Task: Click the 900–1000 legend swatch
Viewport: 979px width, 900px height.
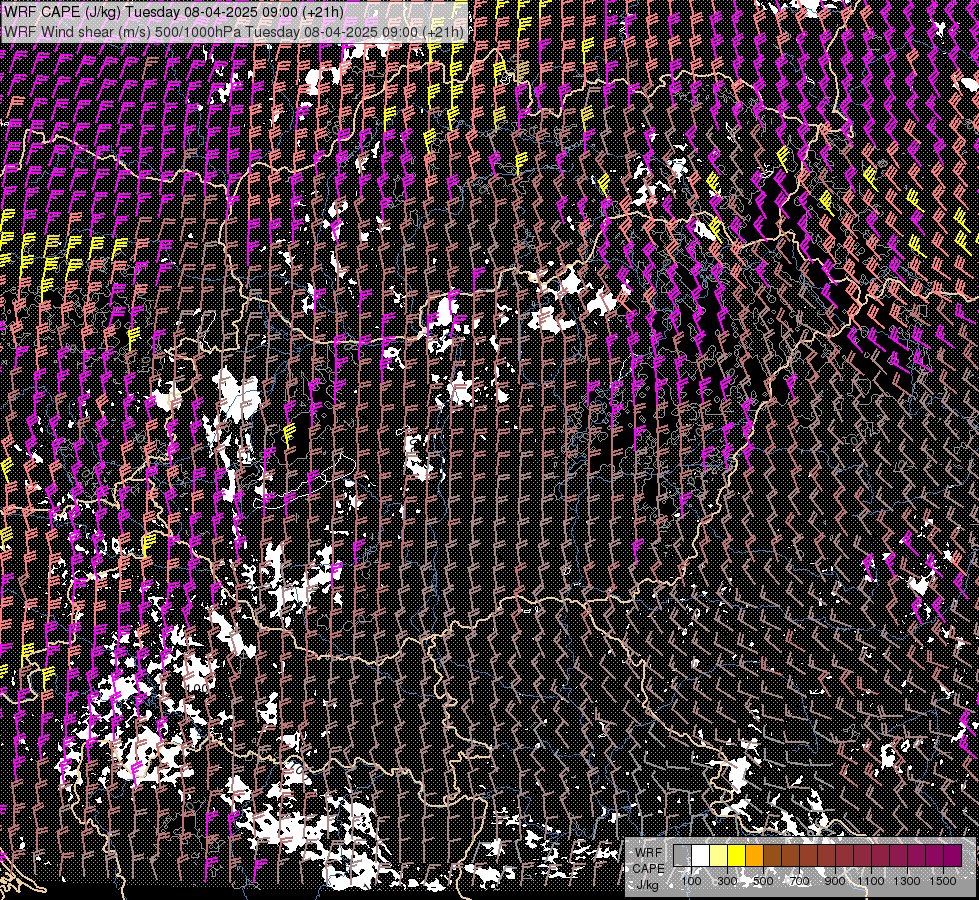Action: click(x=845, y=856)
